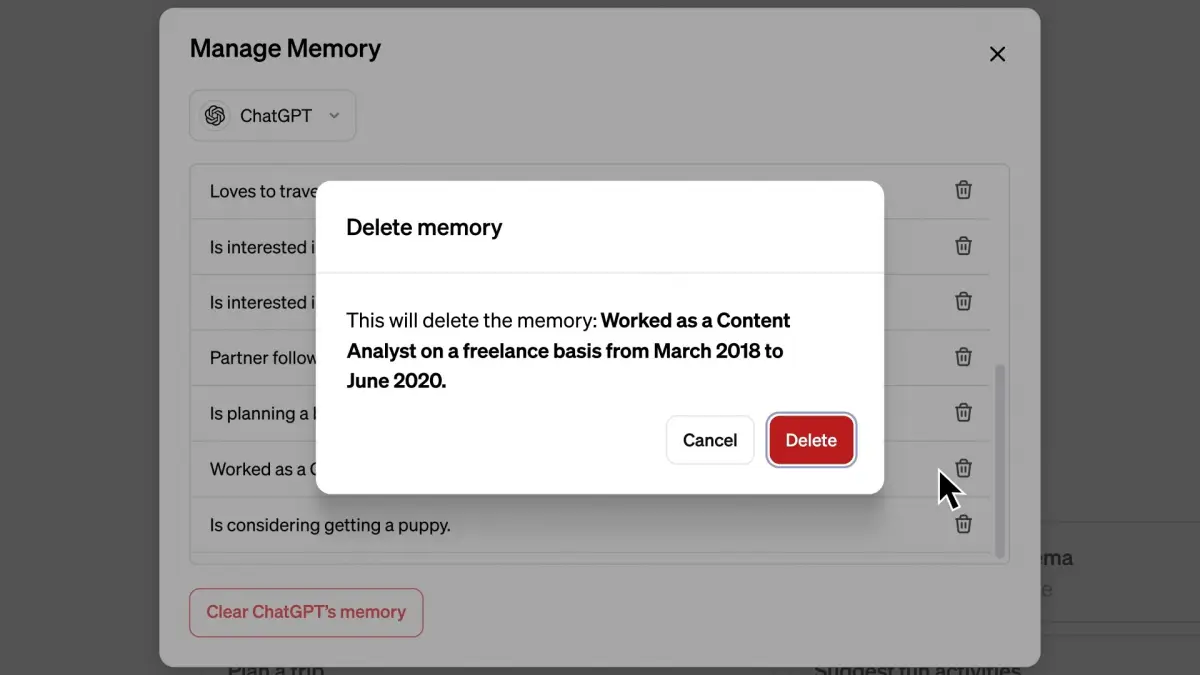
Task: Click the red Delete button
Action: 811,440
